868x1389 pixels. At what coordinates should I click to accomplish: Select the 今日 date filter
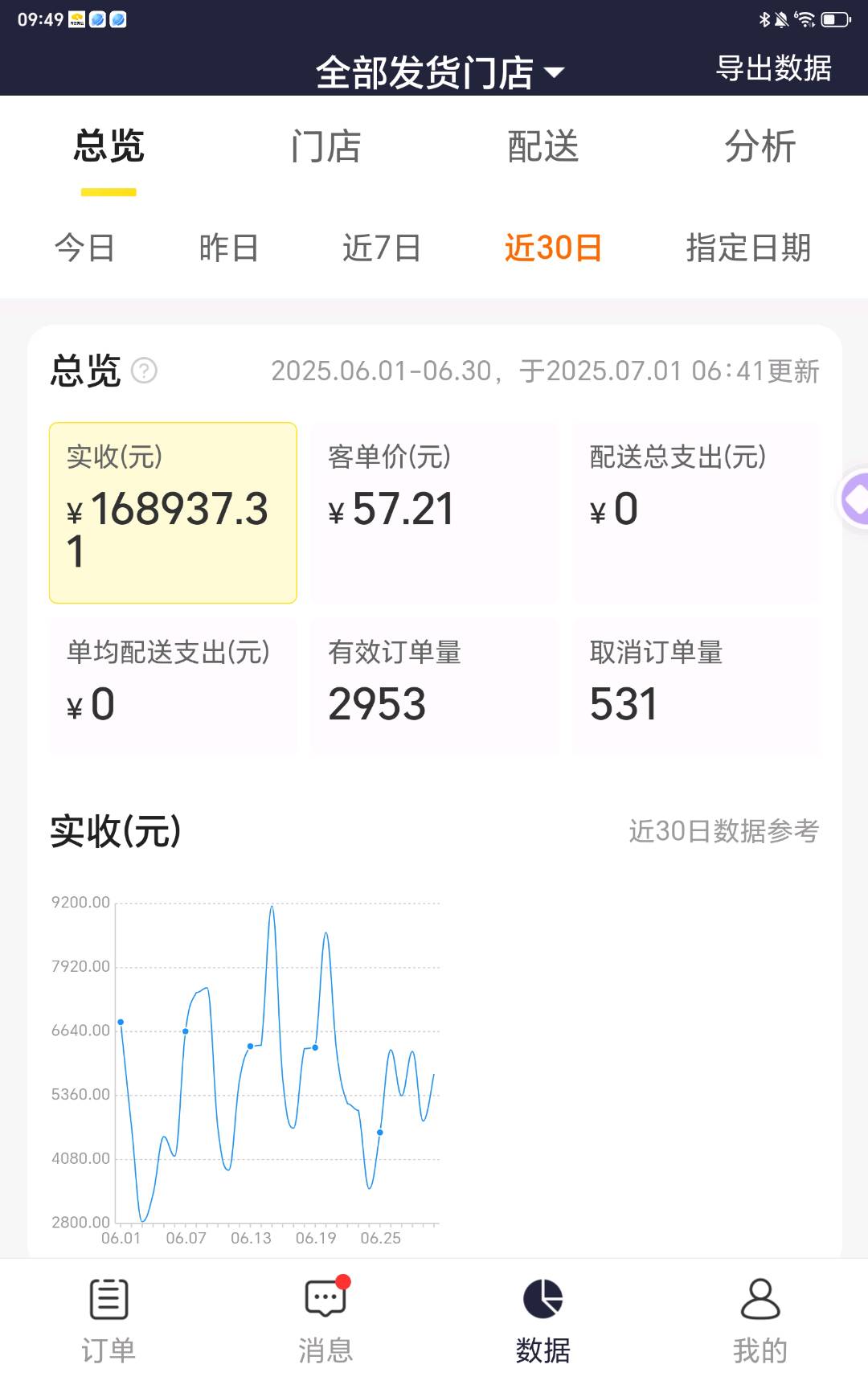pyautogui.click(x=84, y=248)
